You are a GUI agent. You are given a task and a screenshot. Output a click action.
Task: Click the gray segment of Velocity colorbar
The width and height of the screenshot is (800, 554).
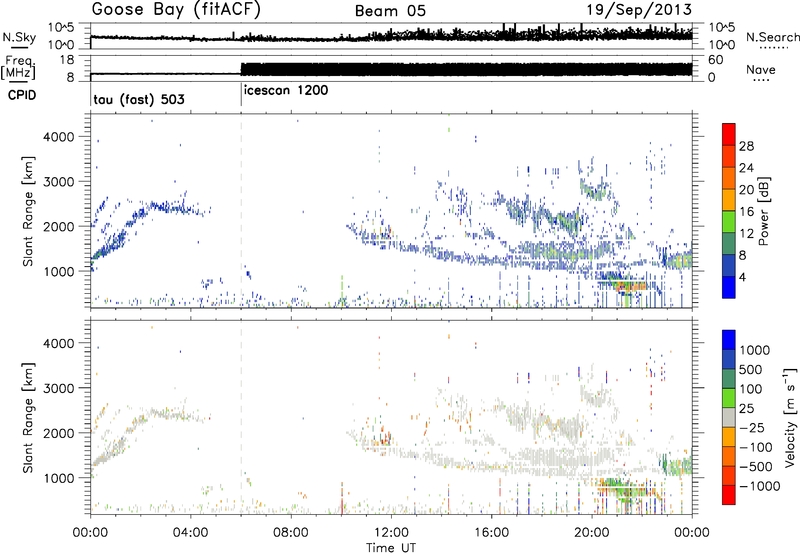[729, 417]
